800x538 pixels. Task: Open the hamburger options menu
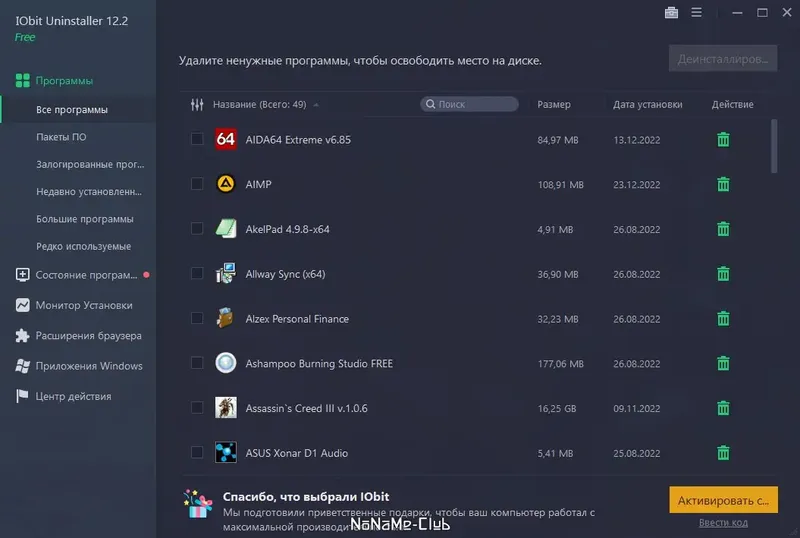696,12
